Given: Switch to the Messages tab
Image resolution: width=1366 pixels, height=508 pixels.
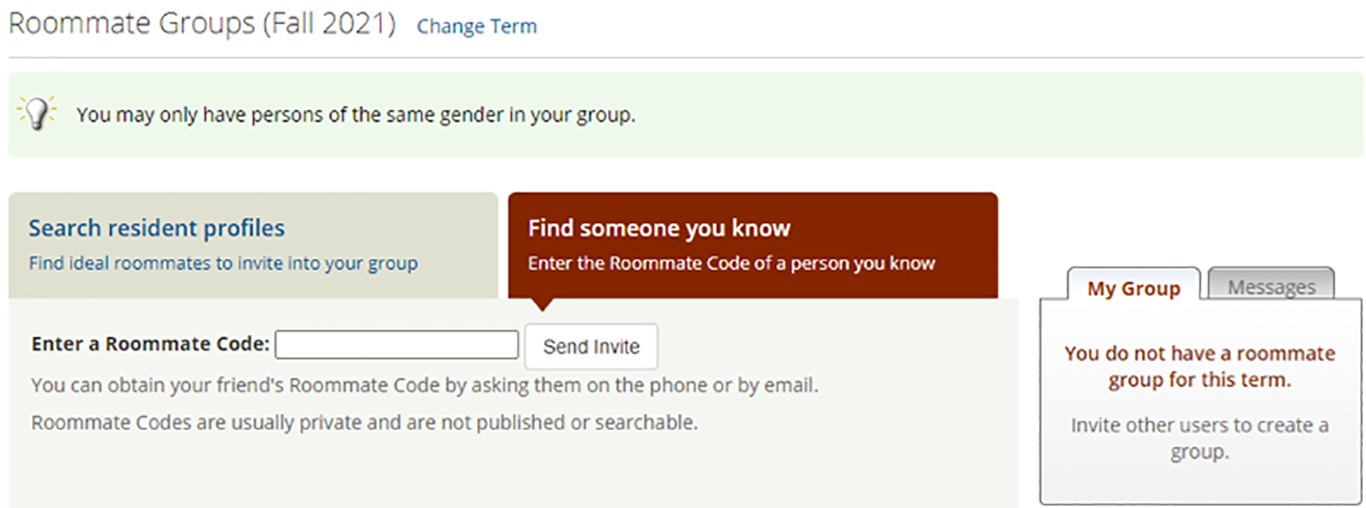Looking at the screenshot, I should coord(1271,286).
